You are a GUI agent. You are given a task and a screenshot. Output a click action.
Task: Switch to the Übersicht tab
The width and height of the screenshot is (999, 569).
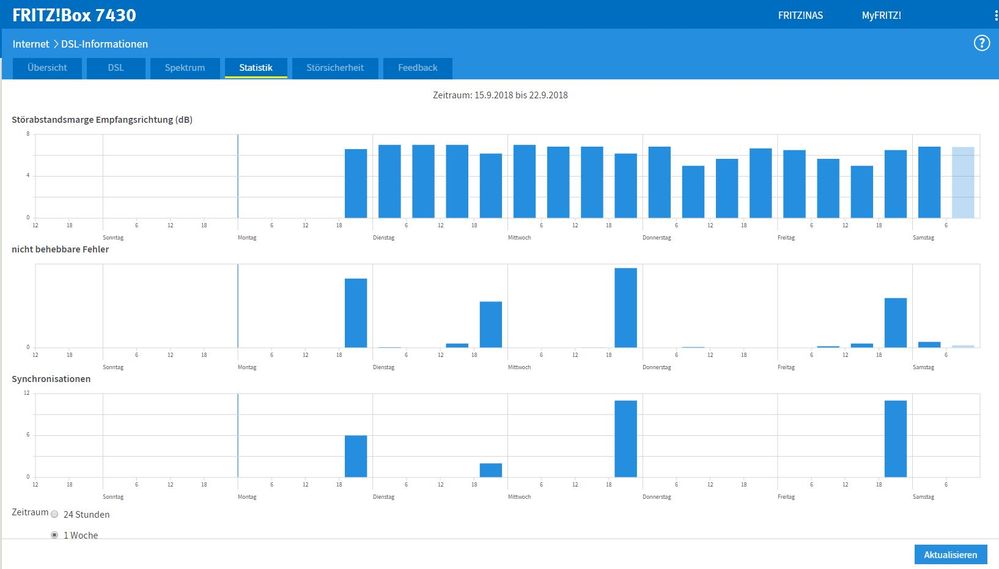click(47, 68)
